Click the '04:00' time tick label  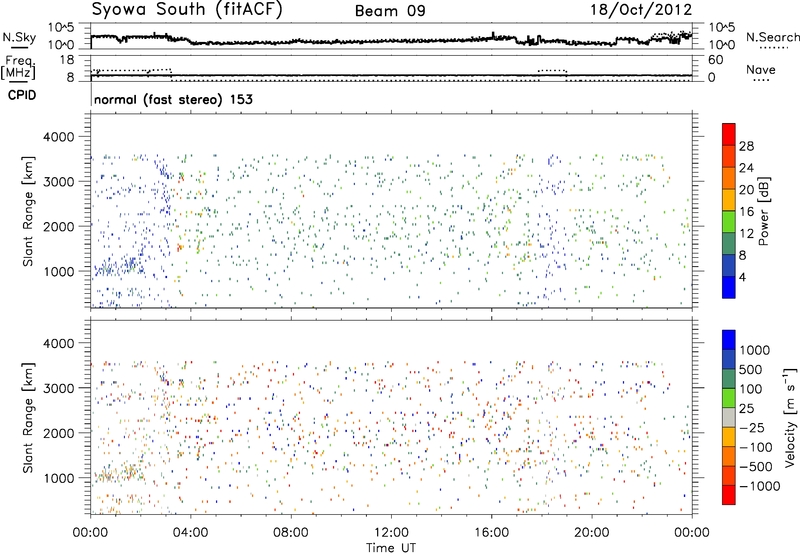click(190, 533)
